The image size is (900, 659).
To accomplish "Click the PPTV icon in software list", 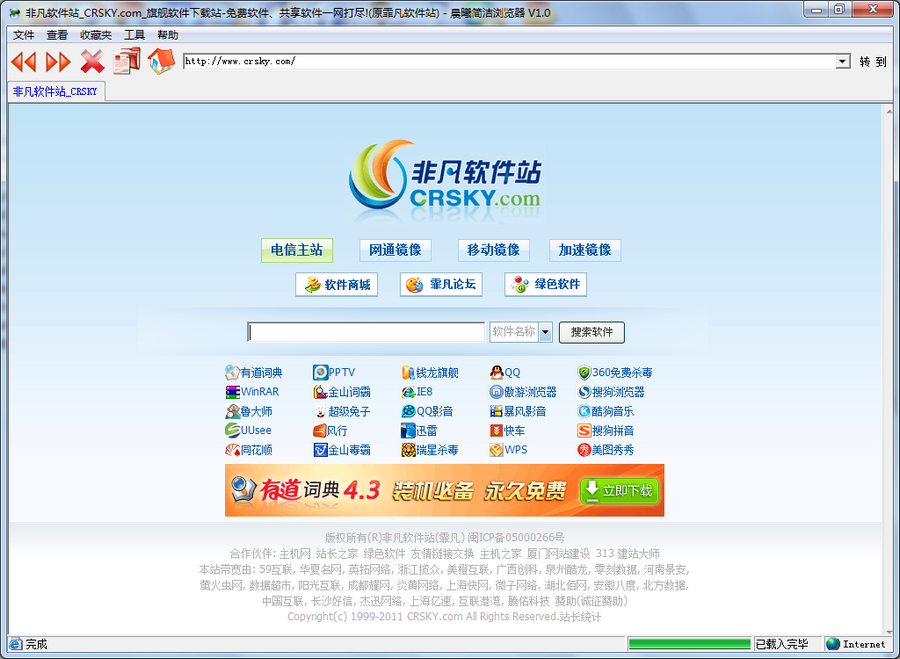I will [x=320, y=373].
